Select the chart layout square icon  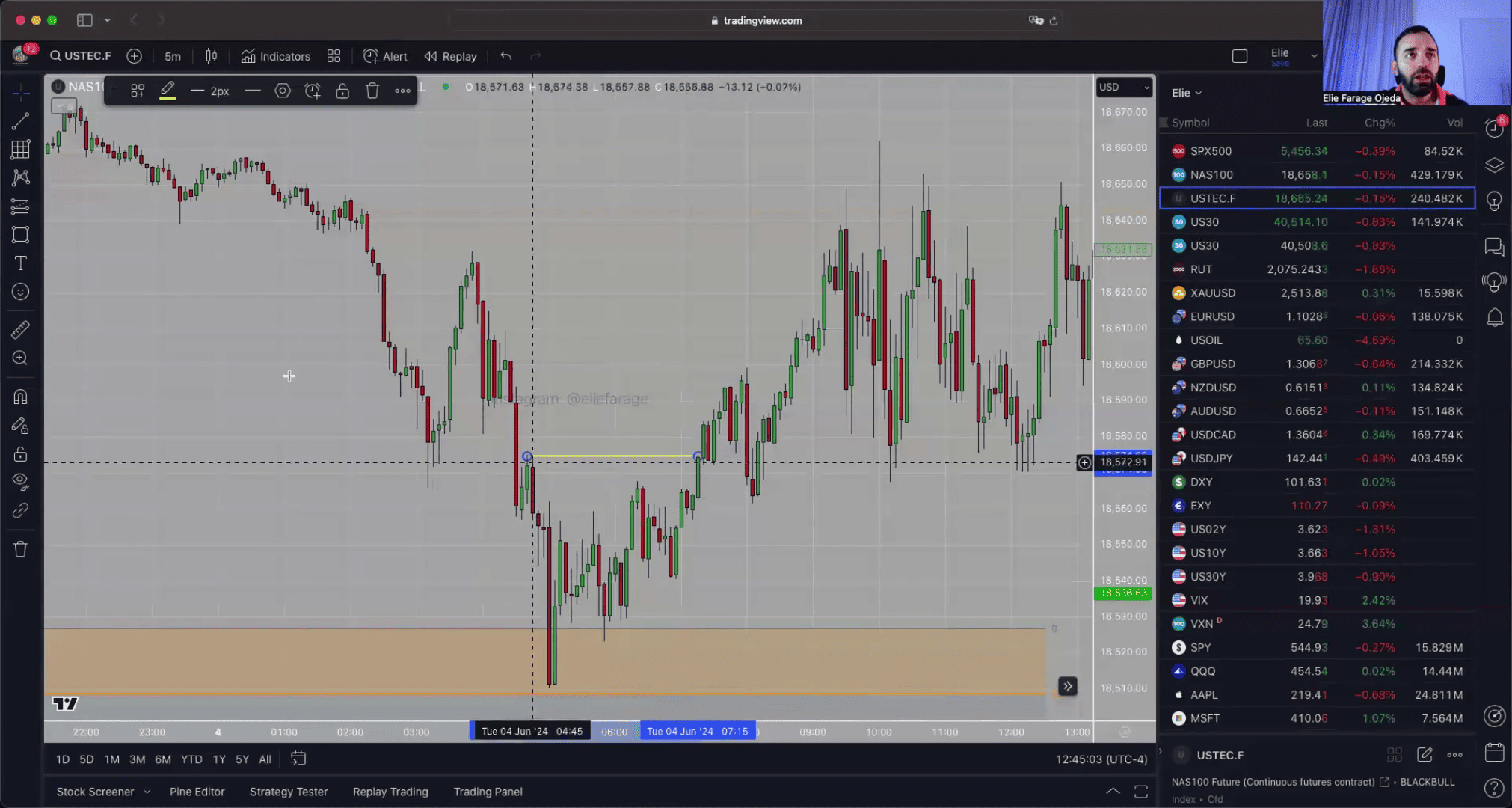(x=1240, y=56)
